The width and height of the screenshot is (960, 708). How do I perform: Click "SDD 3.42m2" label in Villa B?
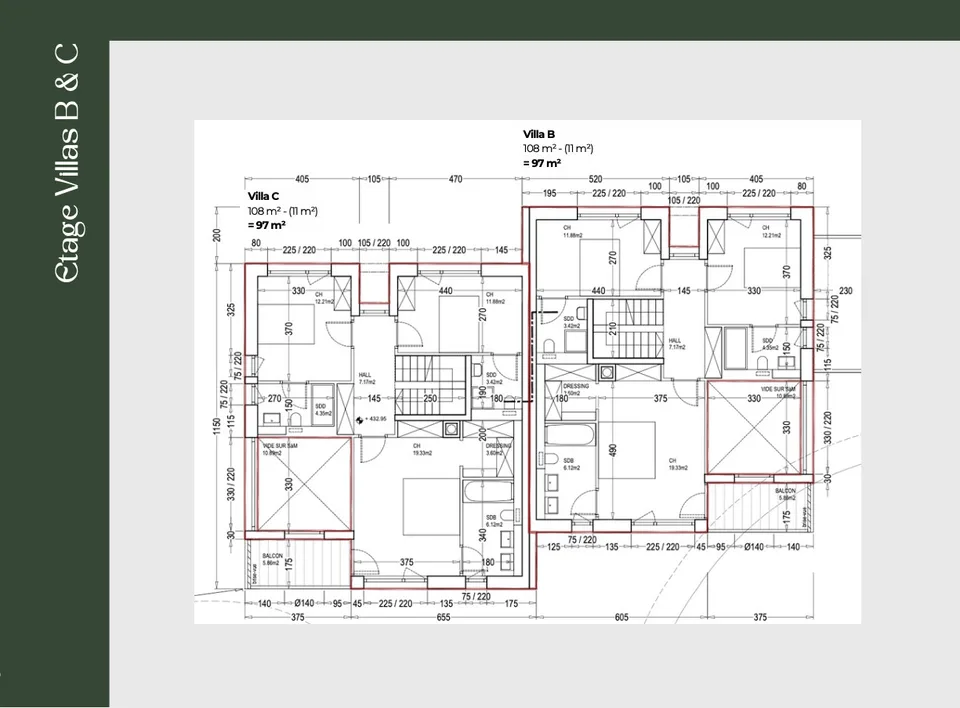[571, 322]
